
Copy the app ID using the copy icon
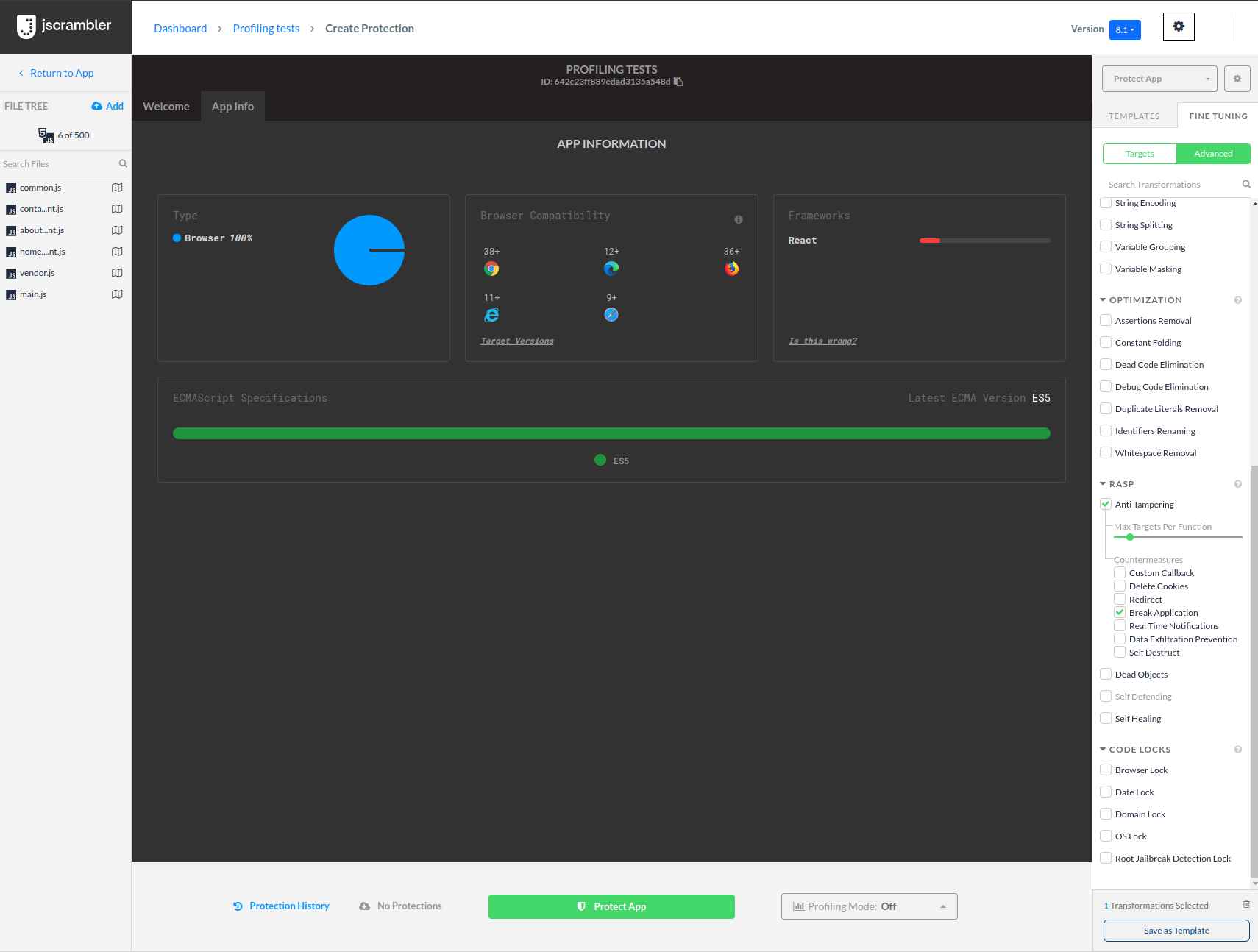click(x=678, y=82)
